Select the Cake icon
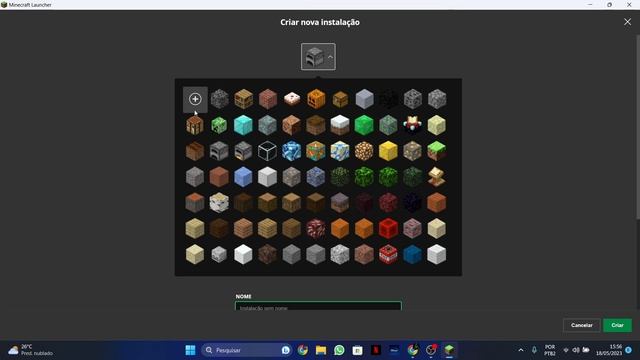Viewport: 640px width, 360px height. (292, 98)
